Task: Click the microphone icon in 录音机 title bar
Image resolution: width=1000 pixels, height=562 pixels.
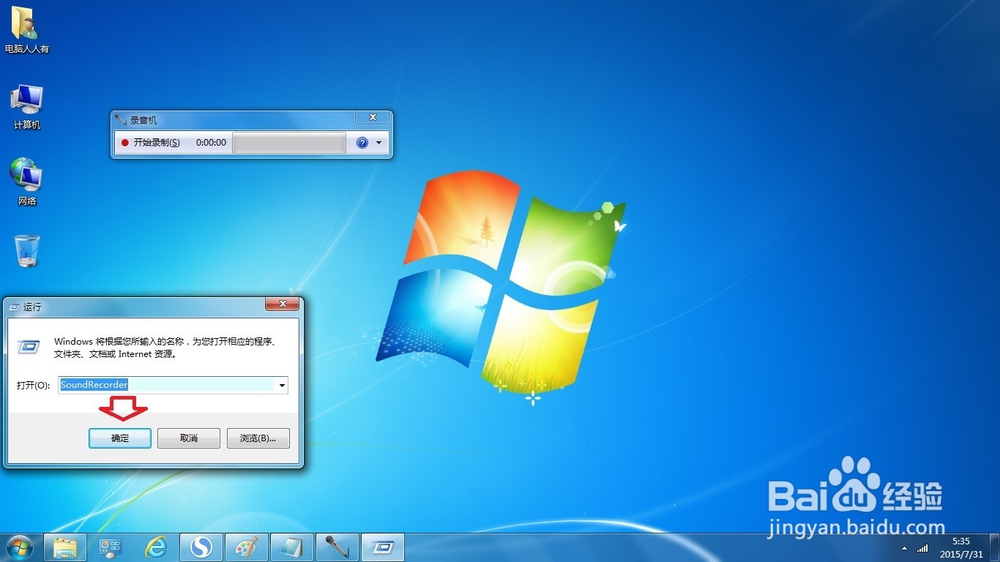Action: (121, 119)
